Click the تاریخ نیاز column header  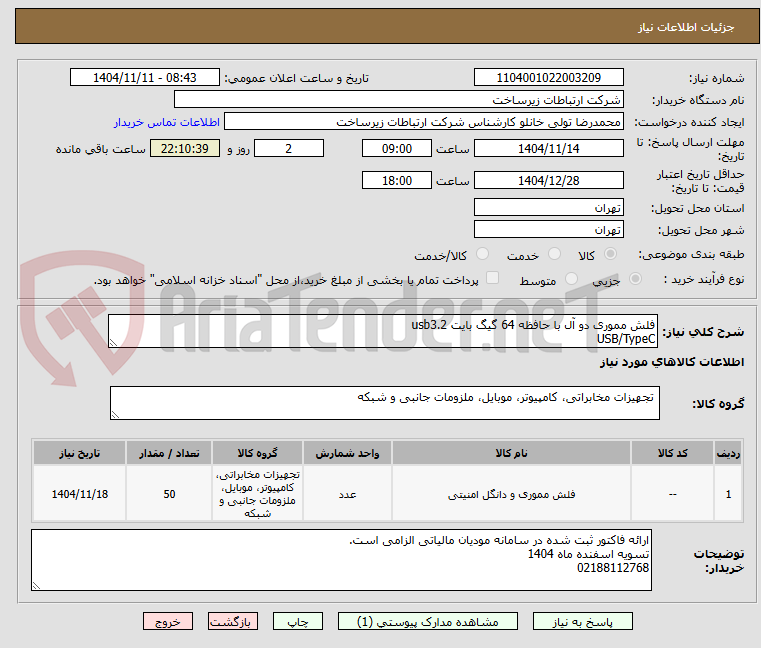(x=80, y=453)
